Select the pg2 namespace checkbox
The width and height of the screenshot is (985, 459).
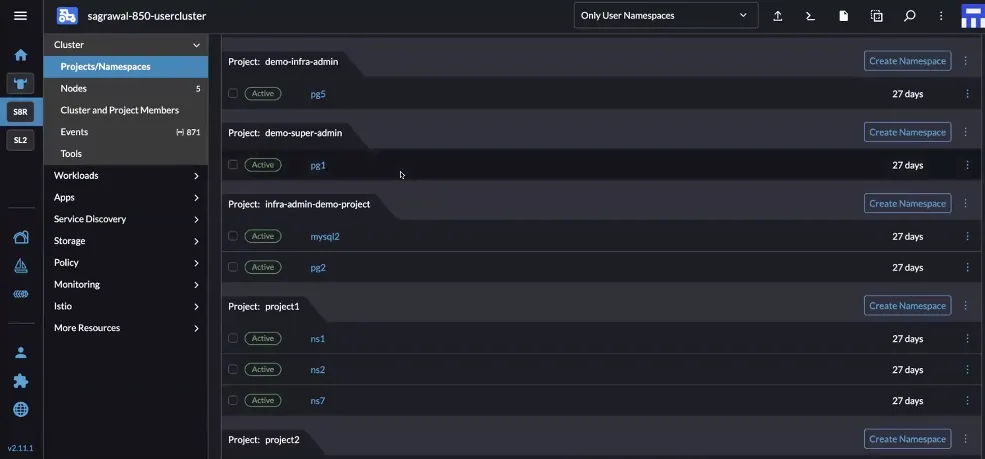233,267
